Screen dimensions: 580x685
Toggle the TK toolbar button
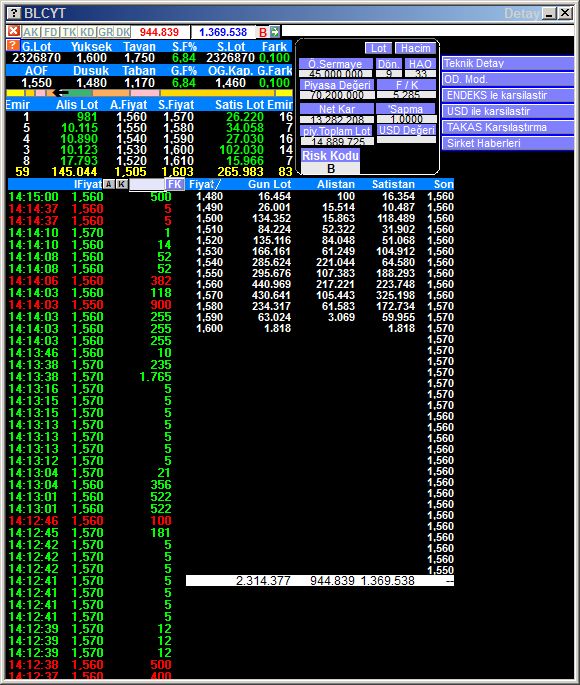tap(69, 32)
